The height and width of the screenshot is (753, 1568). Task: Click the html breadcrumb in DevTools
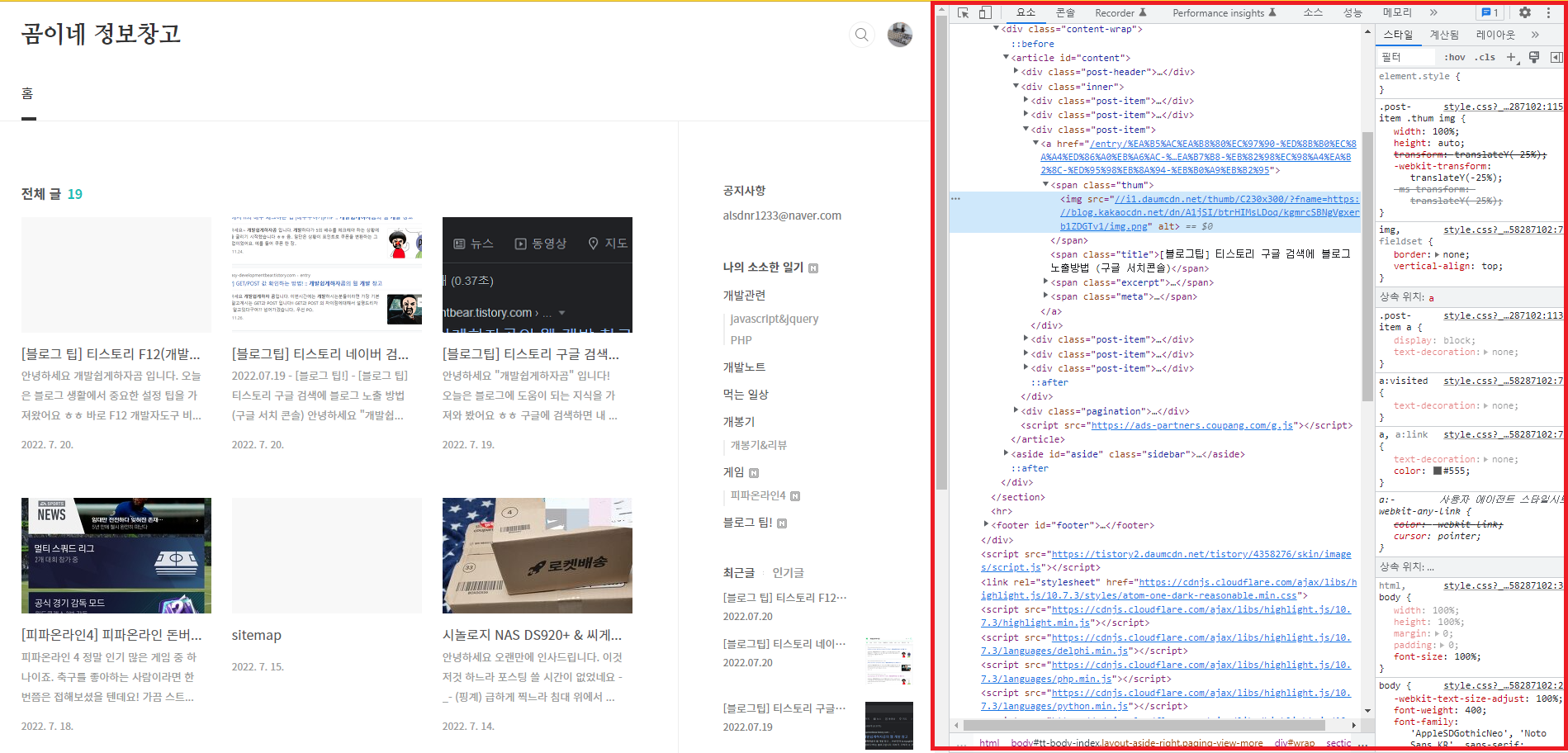pyautogui.click(x=989, y=743)
